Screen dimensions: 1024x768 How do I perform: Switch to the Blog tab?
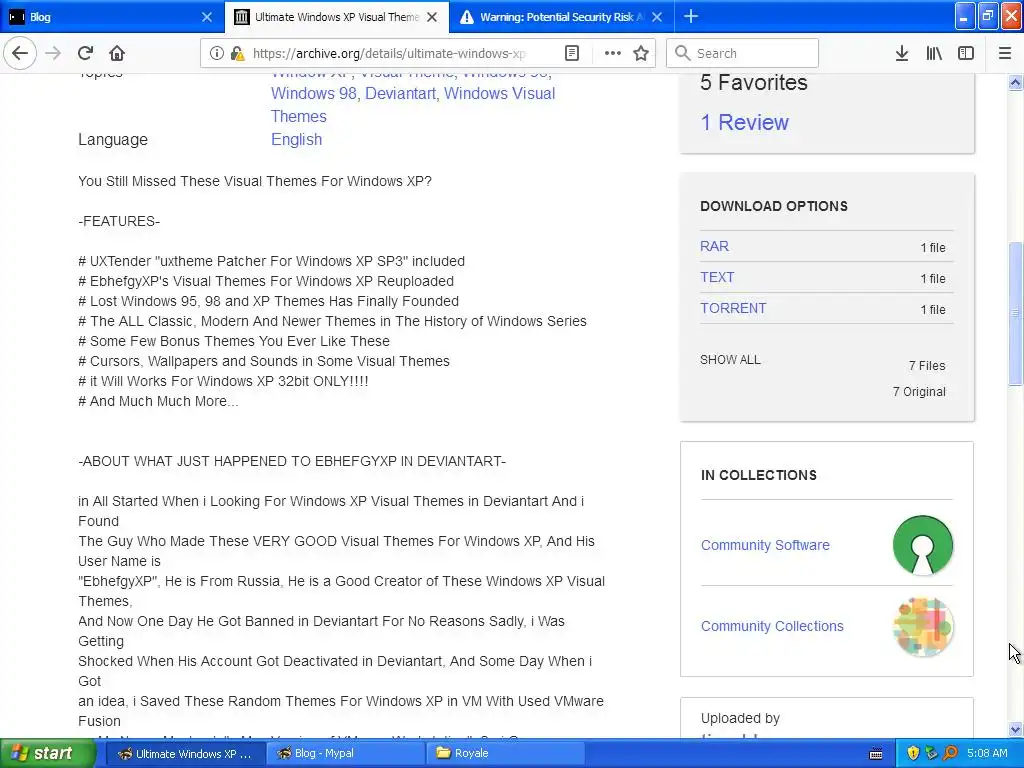point(111,17)
